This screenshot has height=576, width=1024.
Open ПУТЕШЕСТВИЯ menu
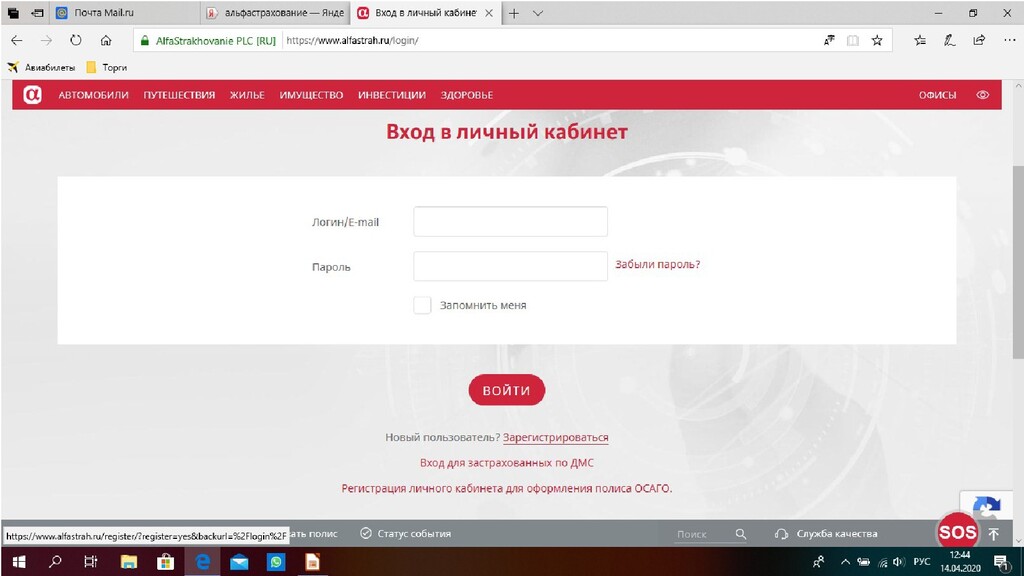tap(179, 95)
